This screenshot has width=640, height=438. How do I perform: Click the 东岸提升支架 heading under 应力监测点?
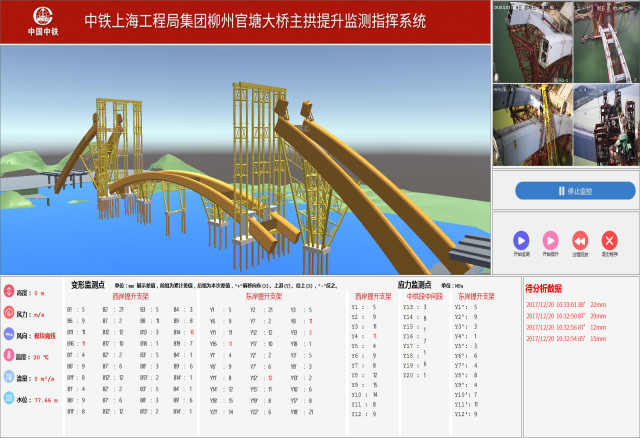(476, 296)
